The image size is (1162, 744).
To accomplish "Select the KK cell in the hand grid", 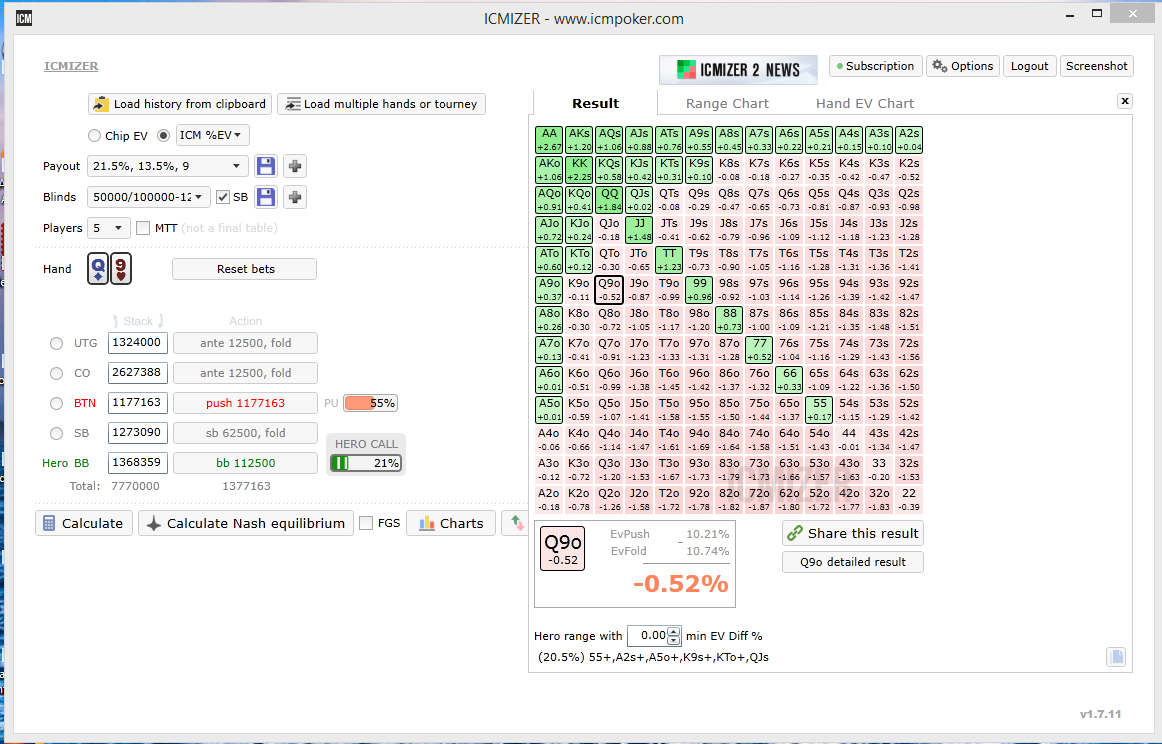I will point(579,170).
